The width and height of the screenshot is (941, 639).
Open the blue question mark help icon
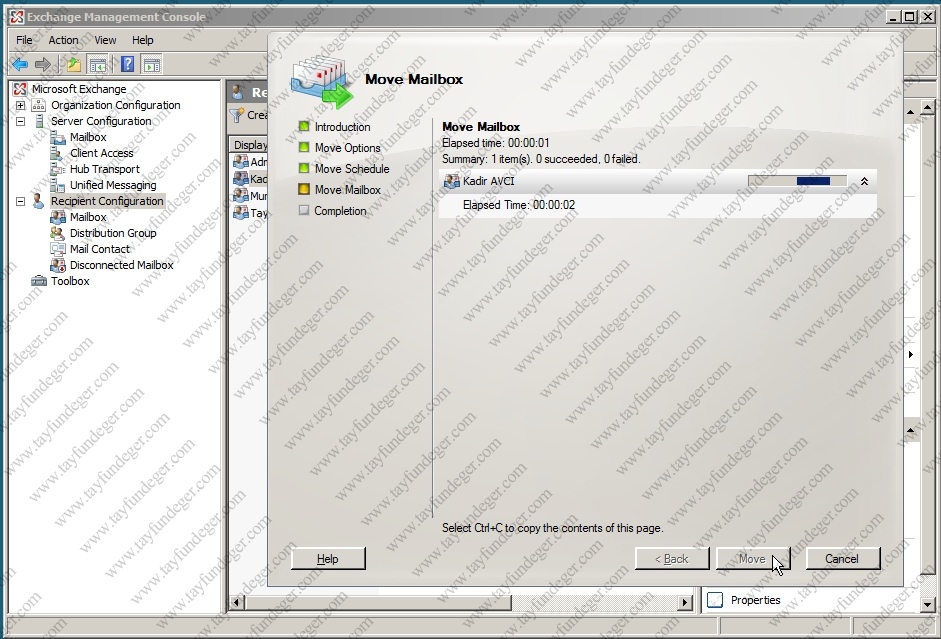[x=127, y=64]
